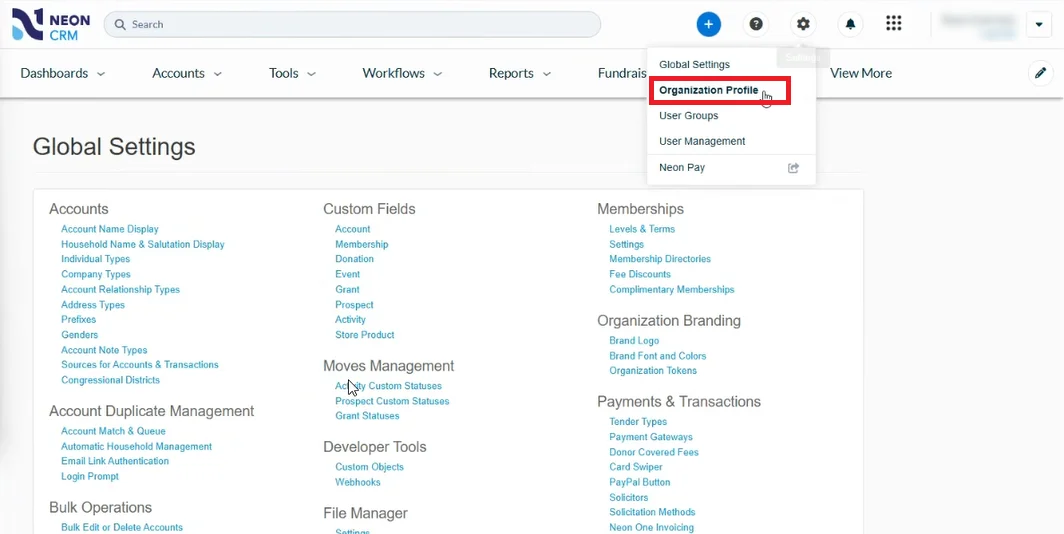Click the blue plus quick-add icon
This screenshot has height=534, width=1064.
coord(708,24)
